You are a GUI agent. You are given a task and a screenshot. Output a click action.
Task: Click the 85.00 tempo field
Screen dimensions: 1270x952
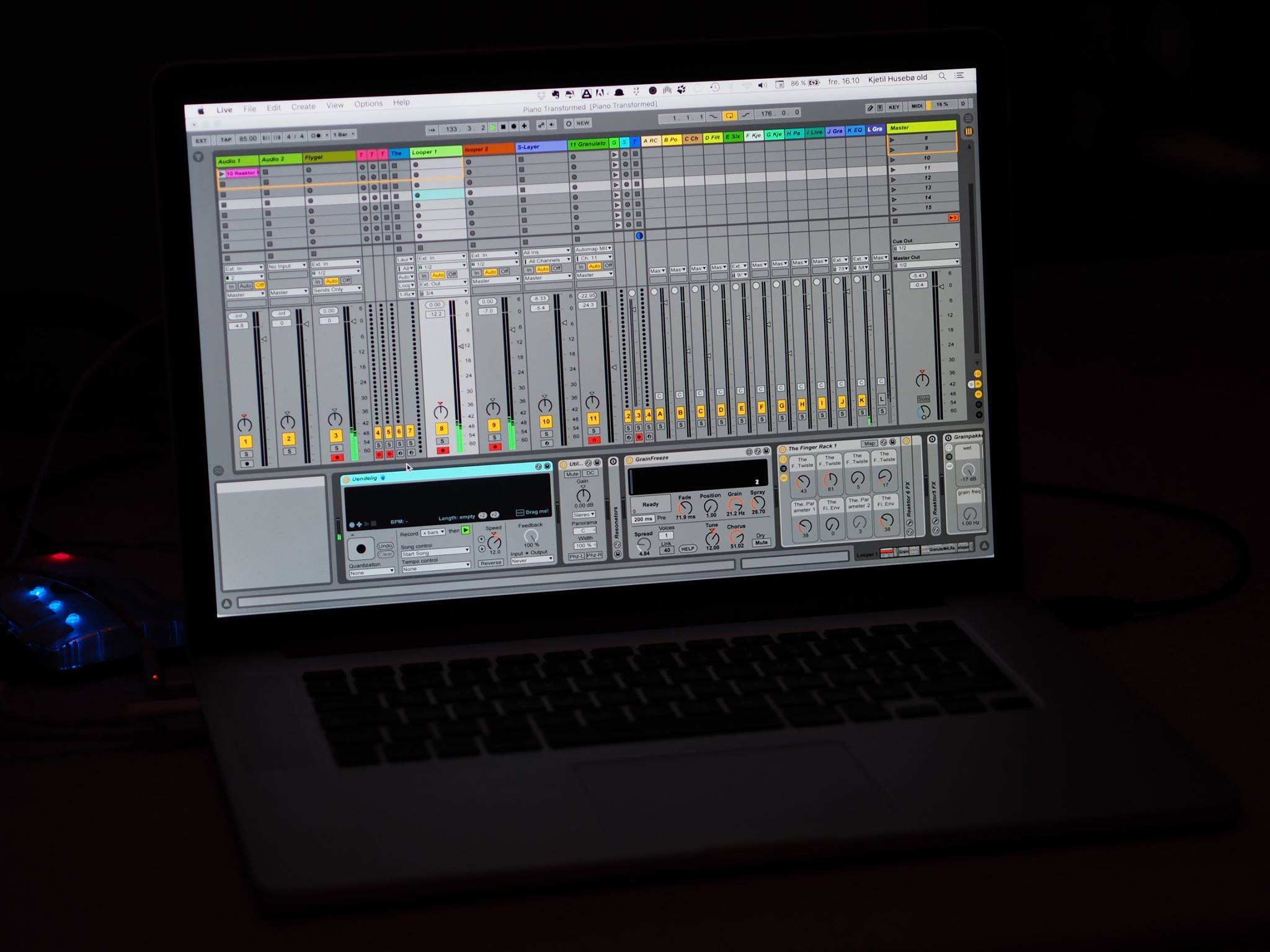tap(248, 138)
